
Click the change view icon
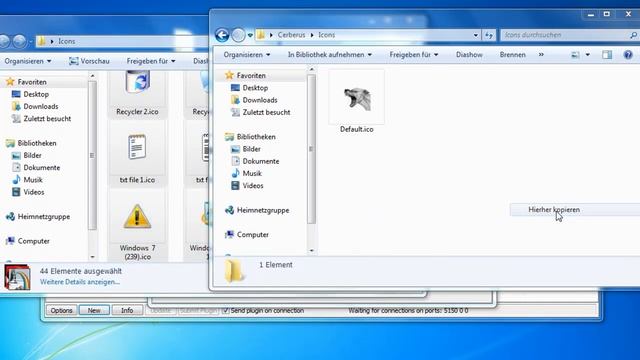click(x=575, y=55)
